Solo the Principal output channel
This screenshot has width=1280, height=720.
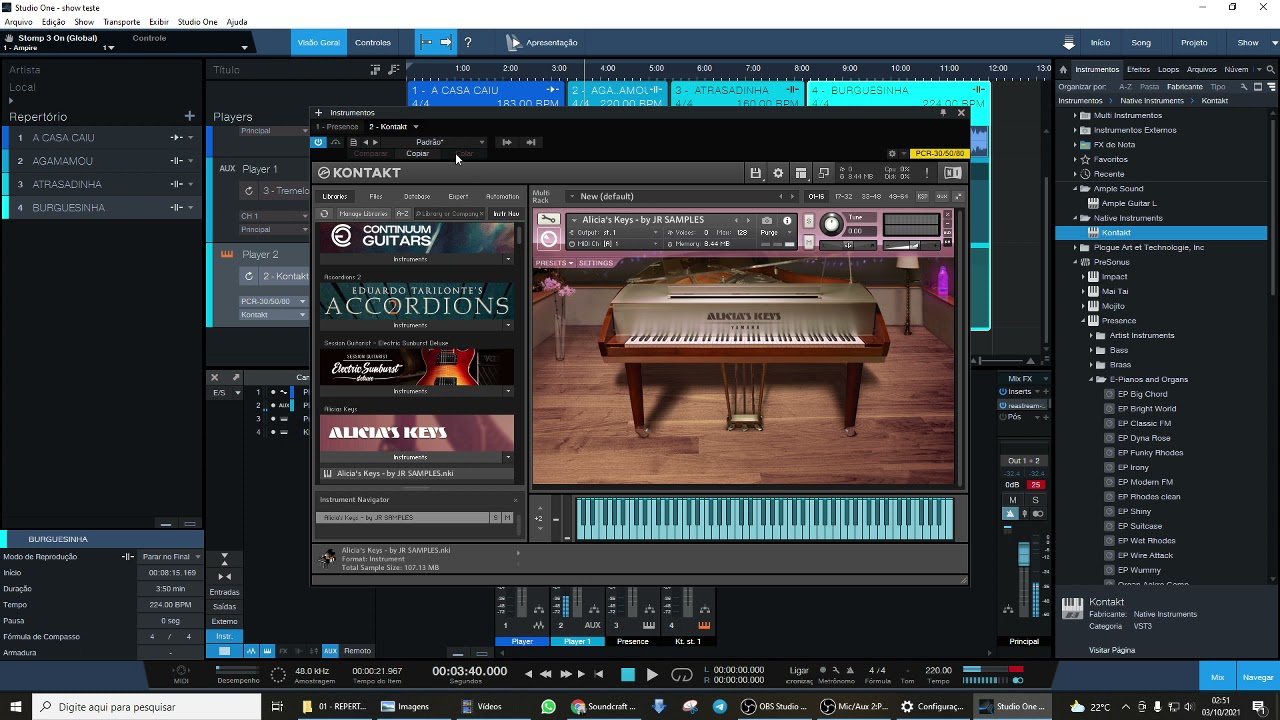1035,500
